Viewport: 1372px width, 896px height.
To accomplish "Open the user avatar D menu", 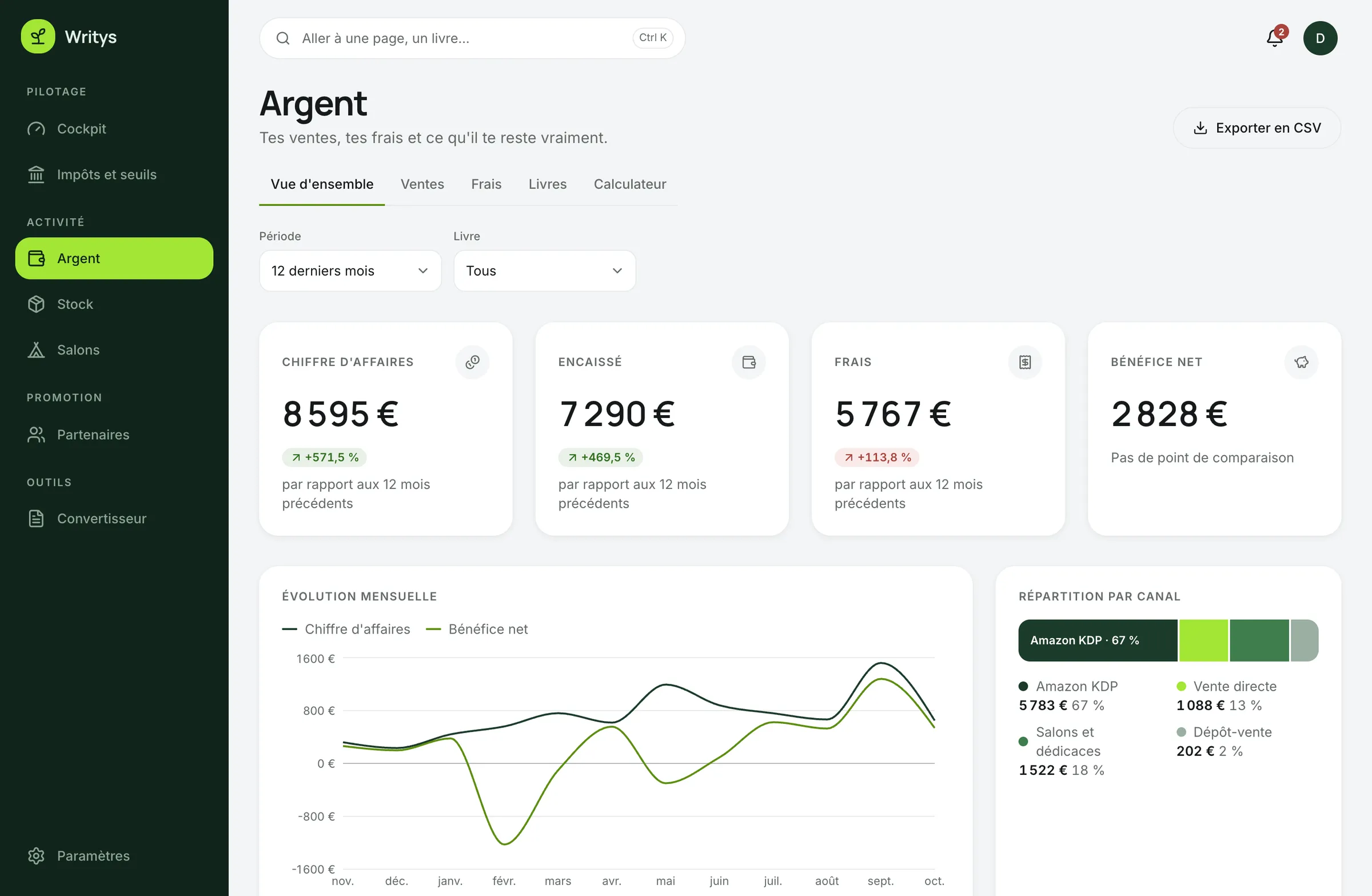I will click(1320, 38).
